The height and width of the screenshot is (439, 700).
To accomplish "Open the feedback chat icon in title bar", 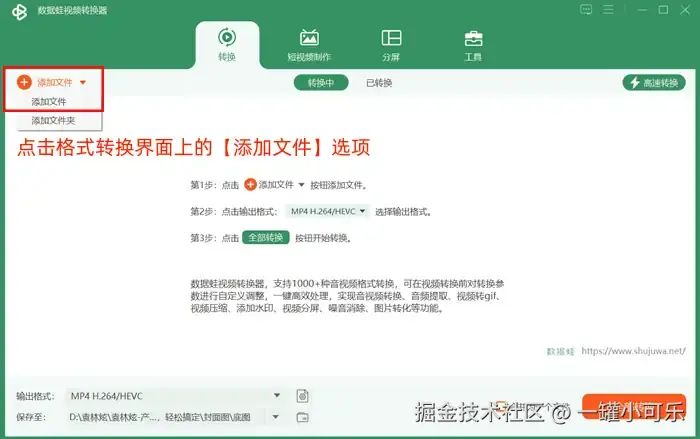I will (x=586, y=9).
